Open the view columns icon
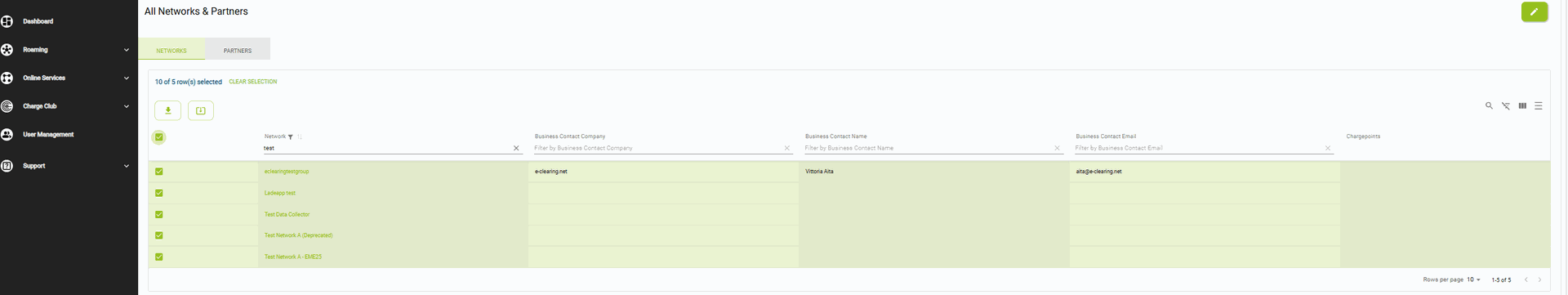Screen dimensions: 1568x295 click(x=1522, y=106)
